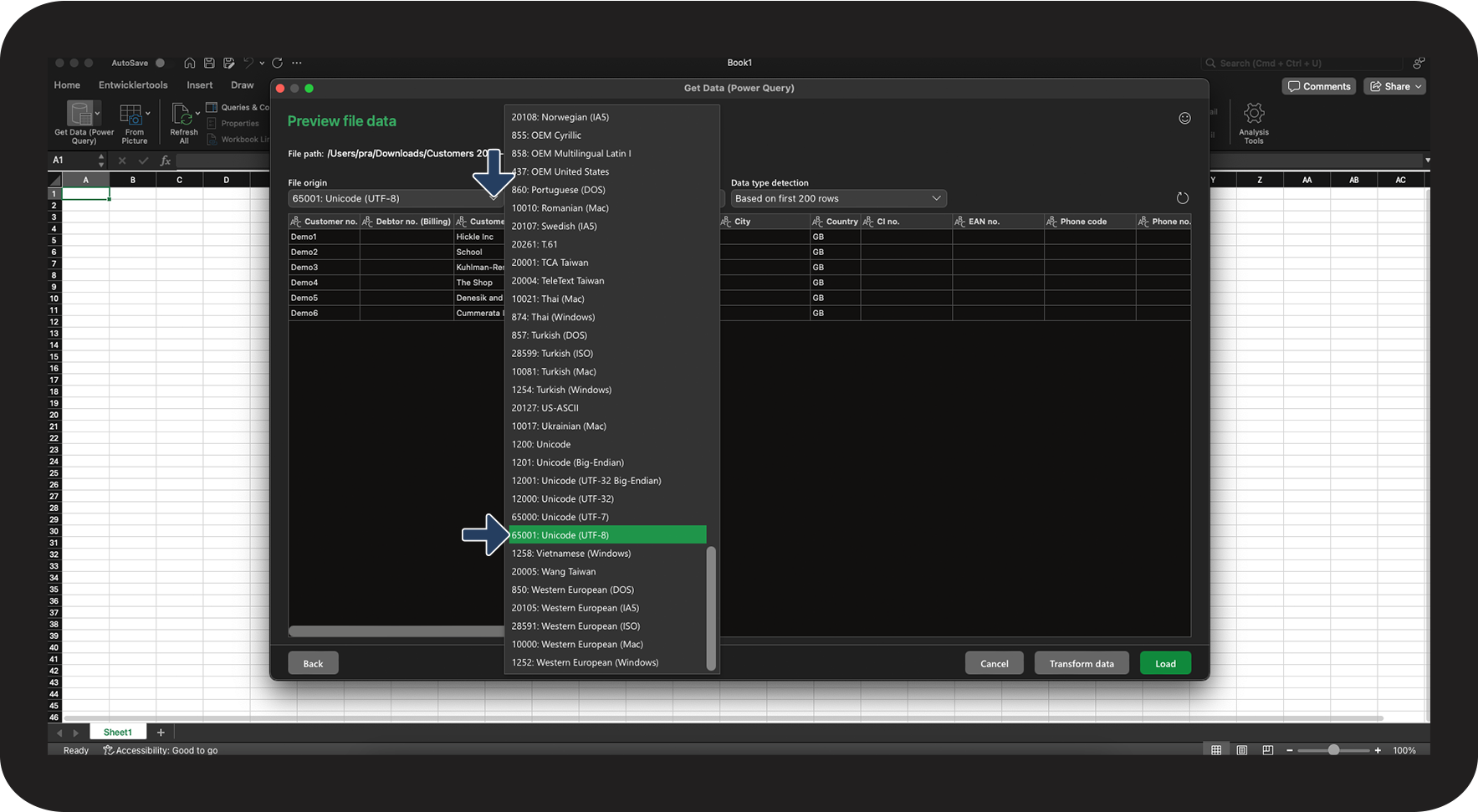Viewport: 1478px width, 812px height.
Task: Click the From Picture icon
Action: pyautogui.click(x=132, y=115)
